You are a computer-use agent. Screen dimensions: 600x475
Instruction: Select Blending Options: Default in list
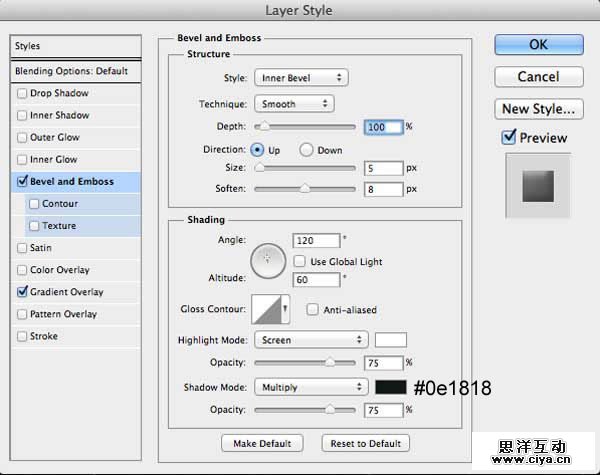click(71, 72)
